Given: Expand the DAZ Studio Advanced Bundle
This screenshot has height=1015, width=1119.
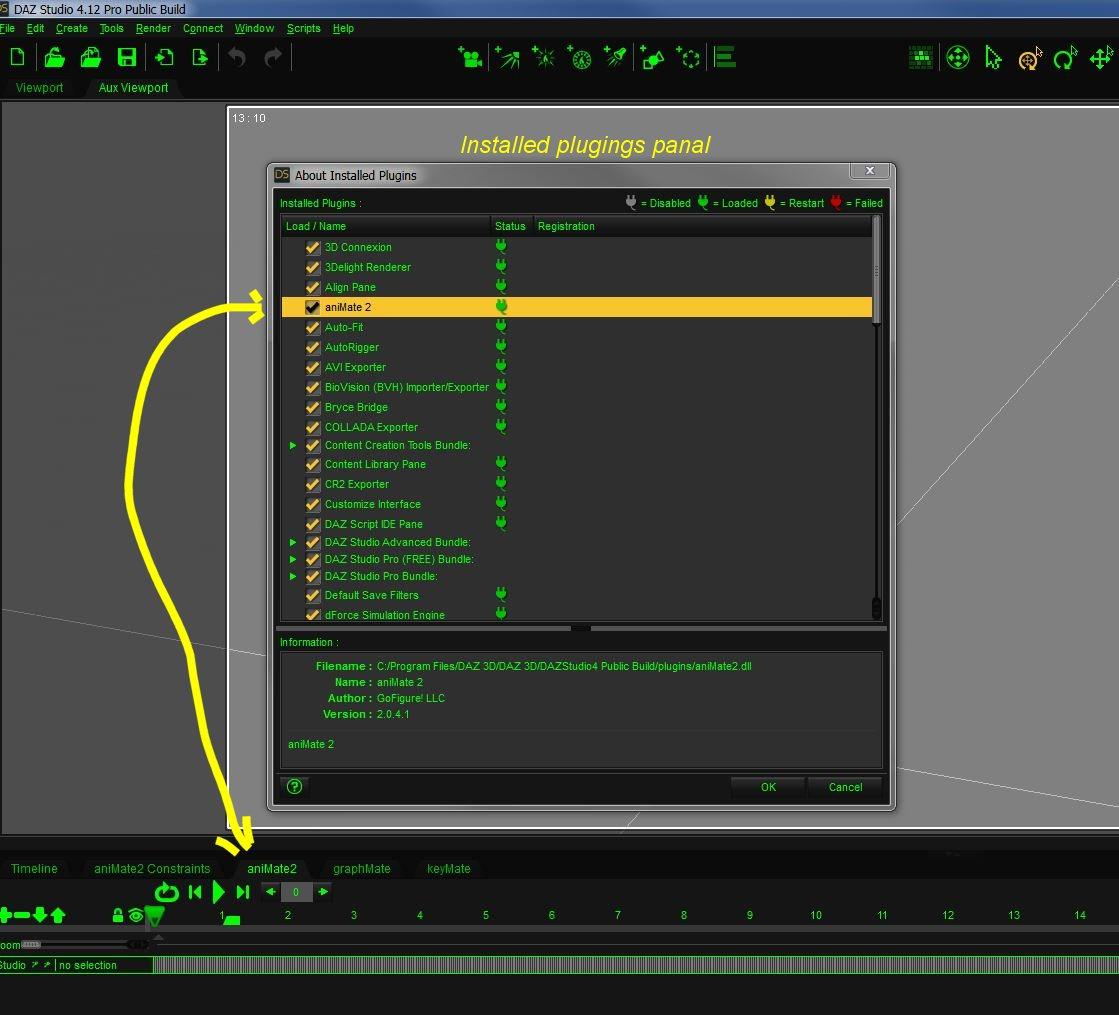Looking at the screenshot, I should coord(293,542).
